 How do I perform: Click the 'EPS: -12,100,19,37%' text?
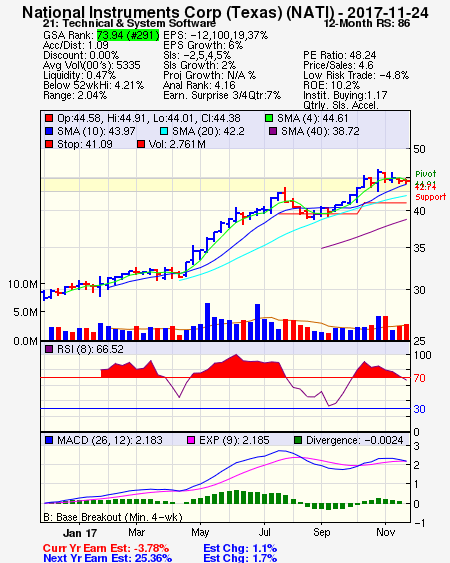pos(215,35)
